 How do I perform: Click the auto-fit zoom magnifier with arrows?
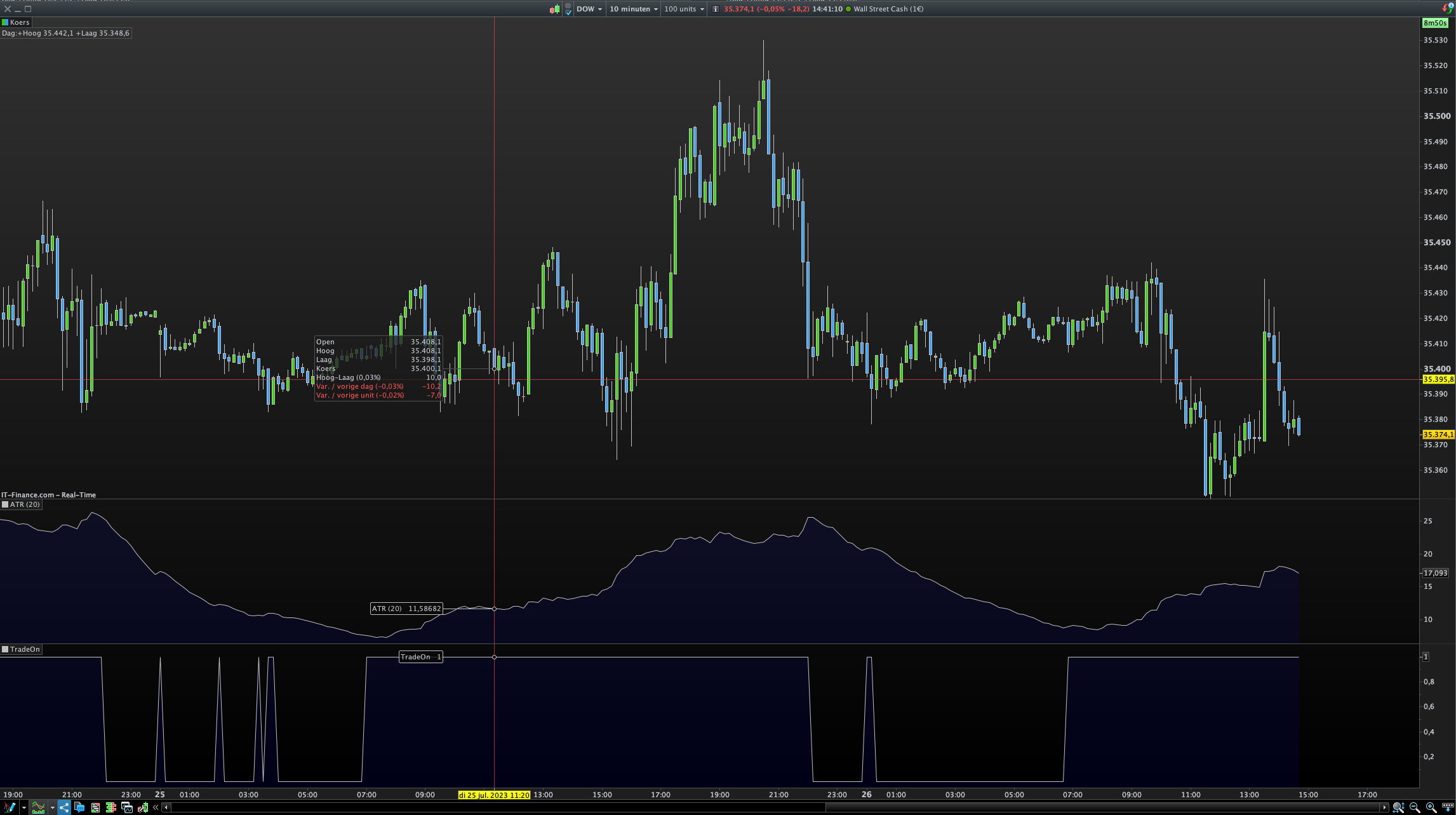pos(1398,807)
